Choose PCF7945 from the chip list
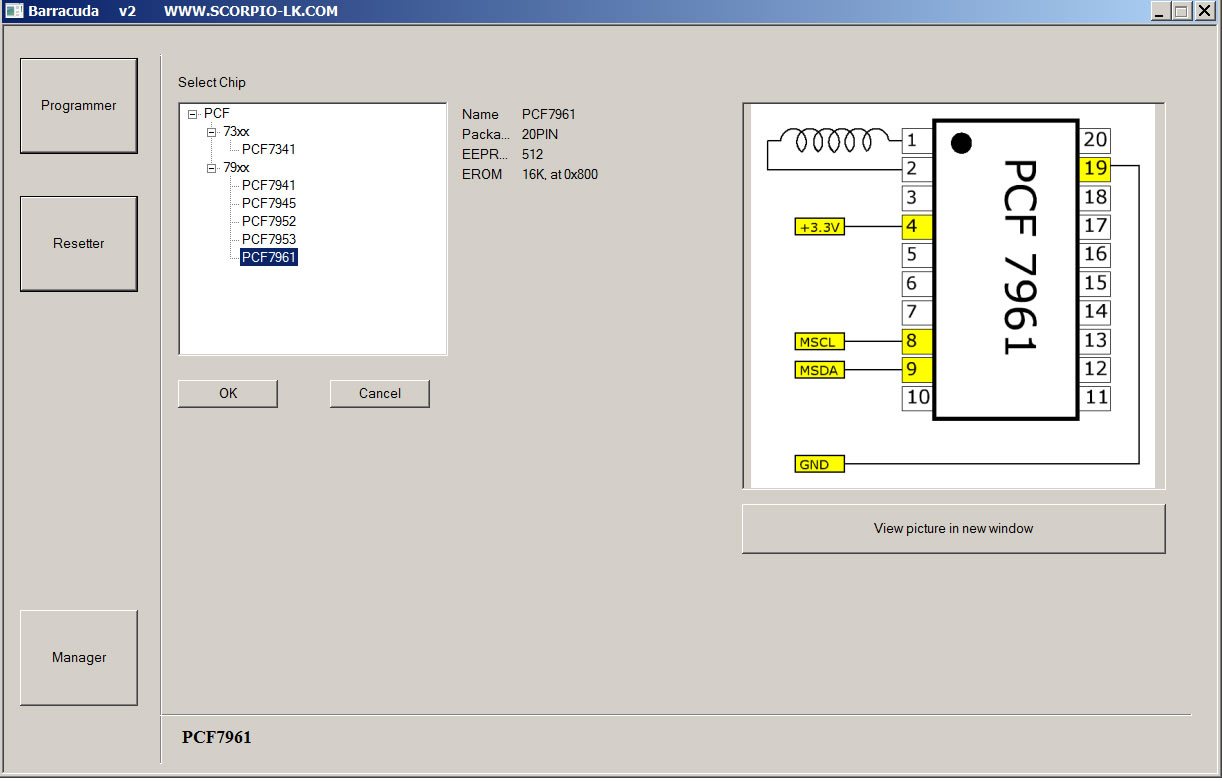This screenshot has height=781, width=1222. point(268,204)
